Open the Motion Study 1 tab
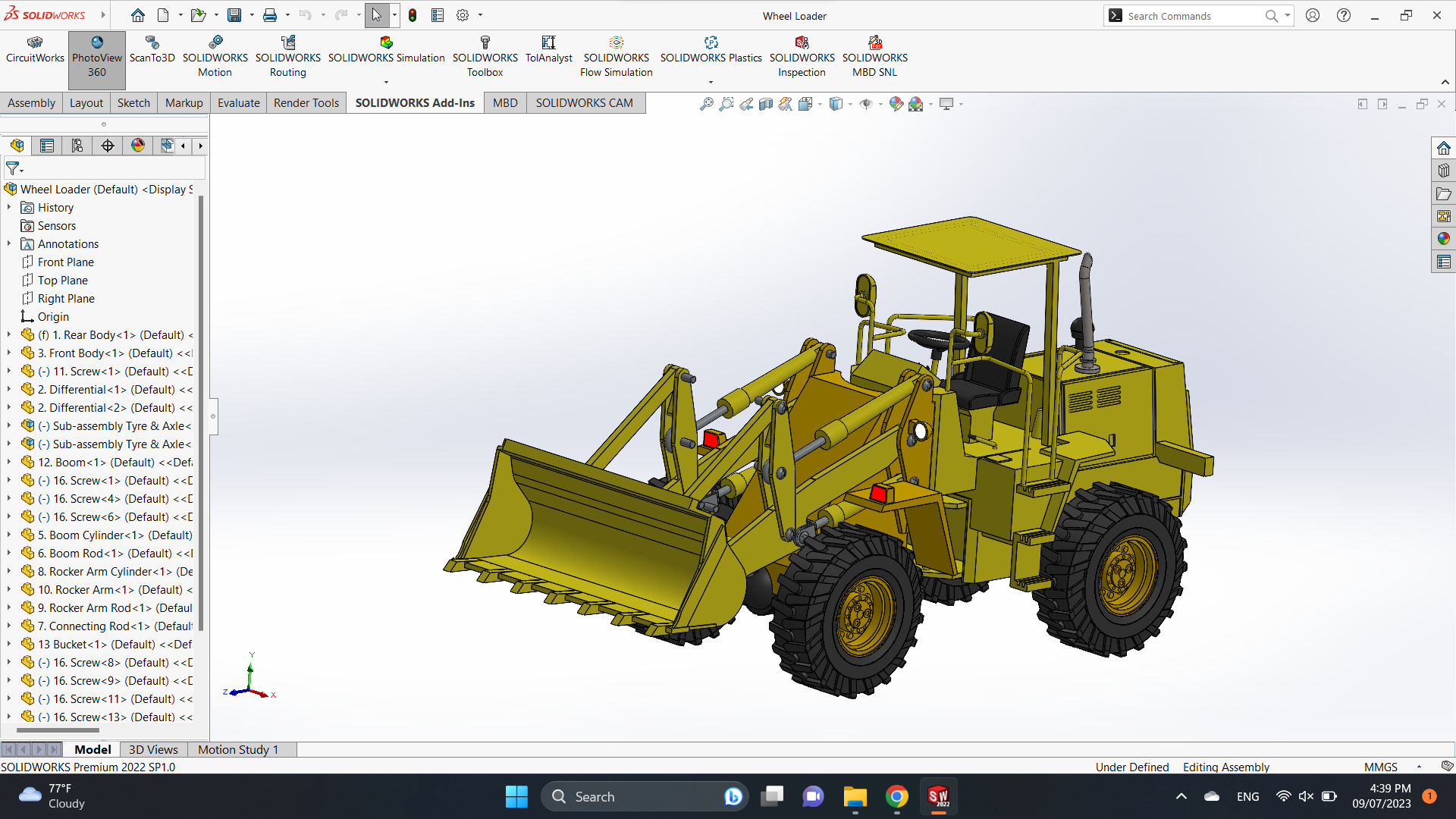The height and width of the screenshot is (819, 1456). 237,749
